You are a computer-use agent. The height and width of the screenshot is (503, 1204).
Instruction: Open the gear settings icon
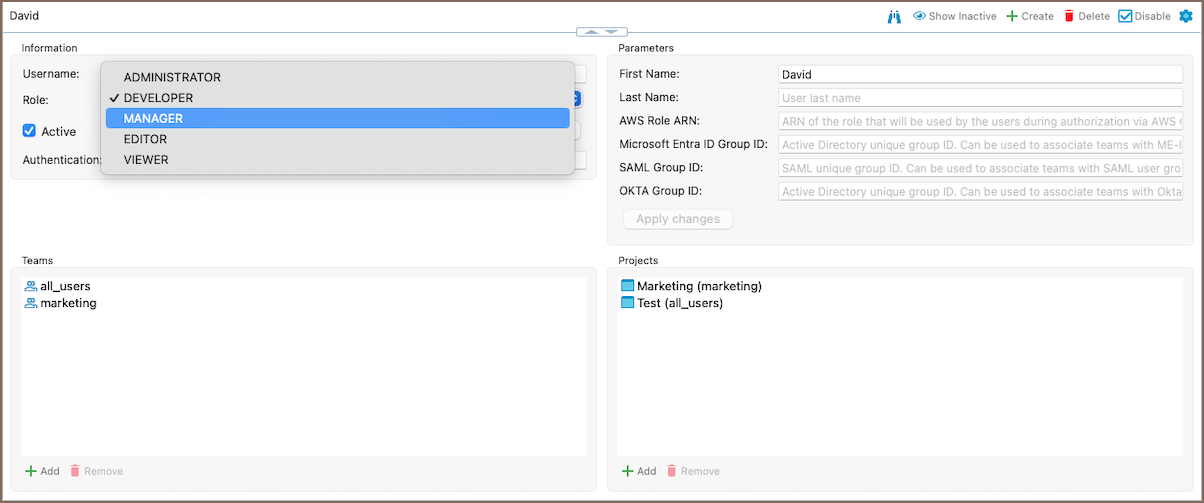tap(1187, 16)
